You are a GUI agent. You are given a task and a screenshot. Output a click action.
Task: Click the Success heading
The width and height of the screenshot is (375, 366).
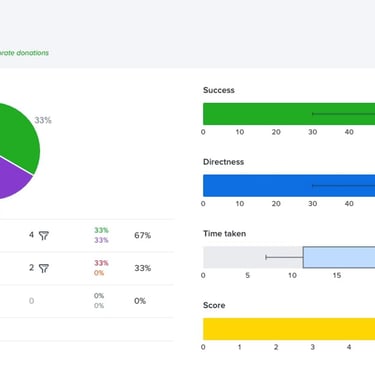tap(219, 90)
